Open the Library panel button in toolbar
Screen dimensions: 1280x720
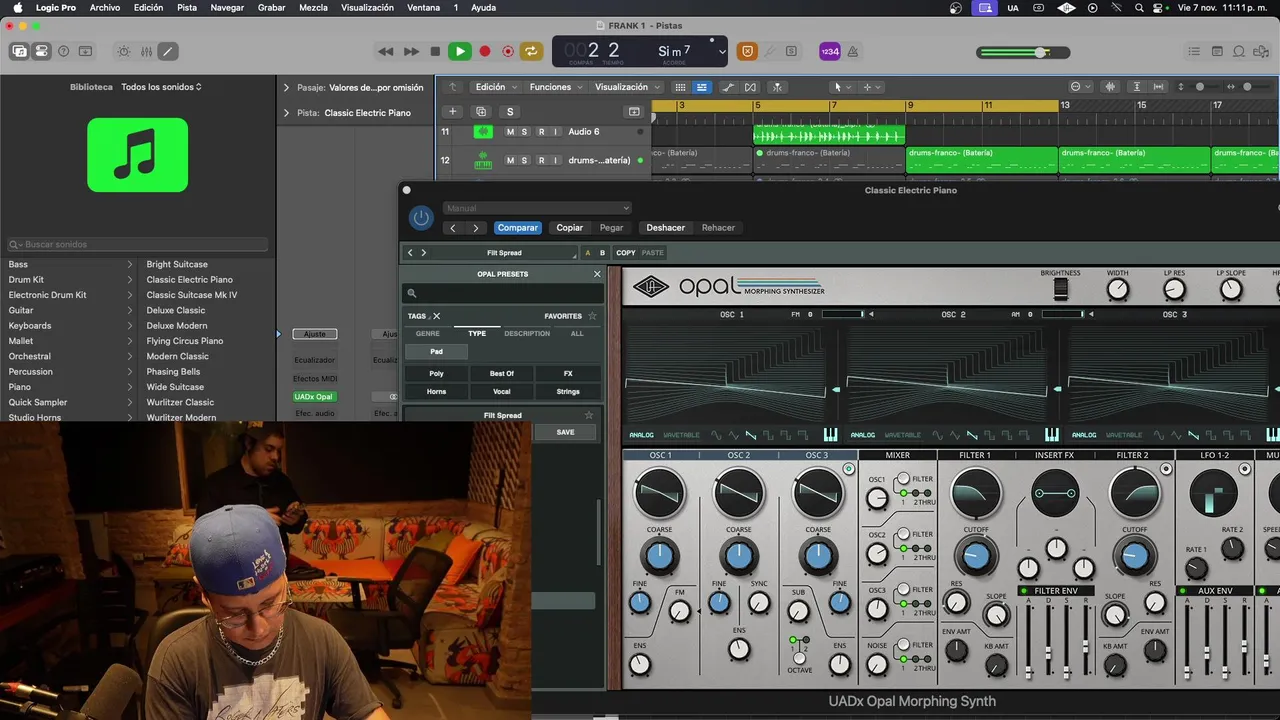point(19,51)
